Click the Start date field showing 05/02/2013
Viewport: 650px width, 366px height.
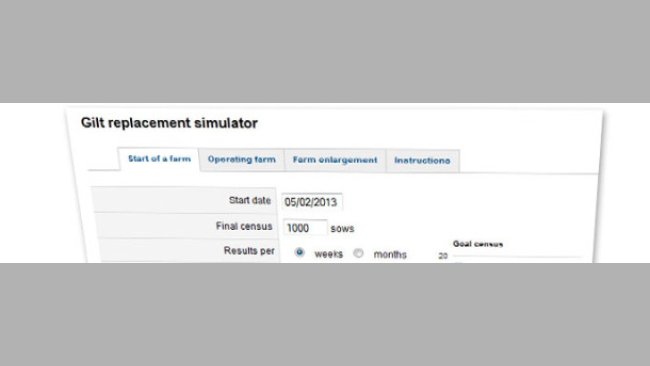click(x=312, y=202)
